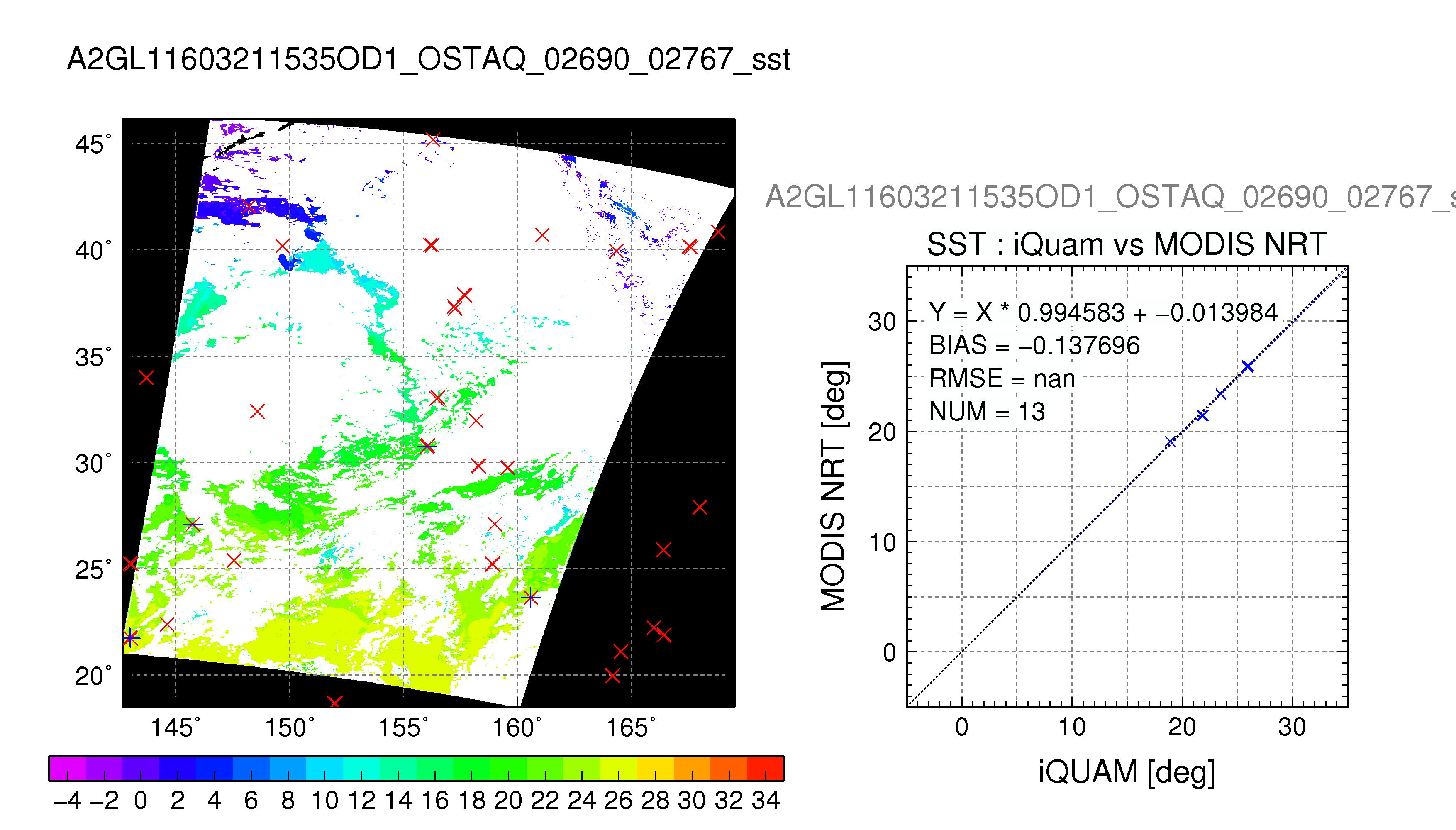Click the 30° latitude label on the map
Viewport: 1456px width, 830px height.
(93, 464)
